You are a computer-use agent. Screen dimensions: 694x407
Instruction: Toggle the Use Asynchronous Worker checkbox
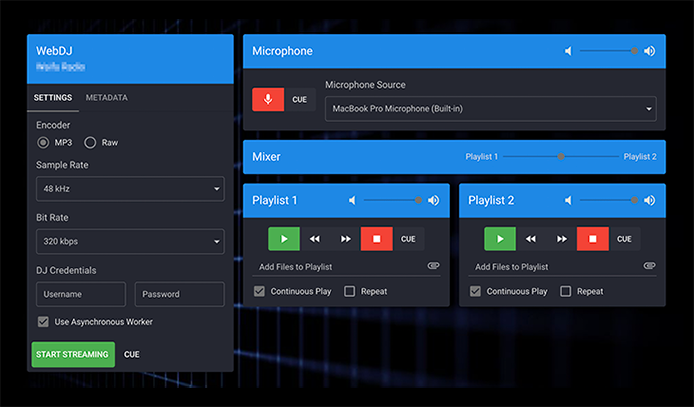point(43,322)
